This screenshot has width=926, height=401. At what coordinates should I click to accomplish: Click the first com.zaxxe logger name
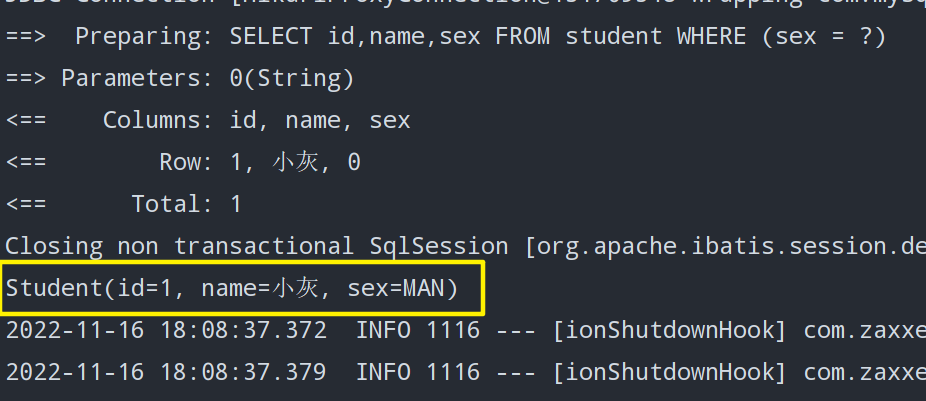tap(865, 330)
